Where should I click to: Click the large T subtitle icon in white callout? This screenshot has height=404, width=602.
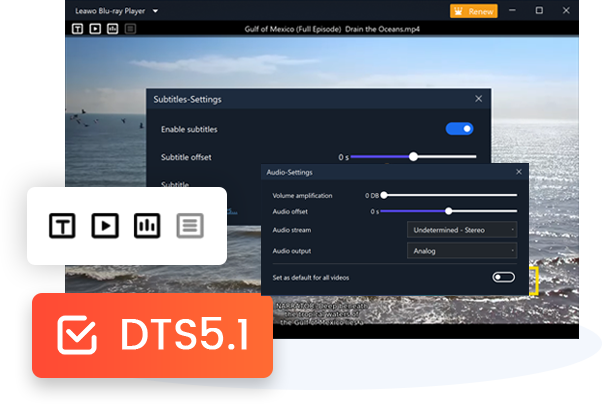coord(63,226)
